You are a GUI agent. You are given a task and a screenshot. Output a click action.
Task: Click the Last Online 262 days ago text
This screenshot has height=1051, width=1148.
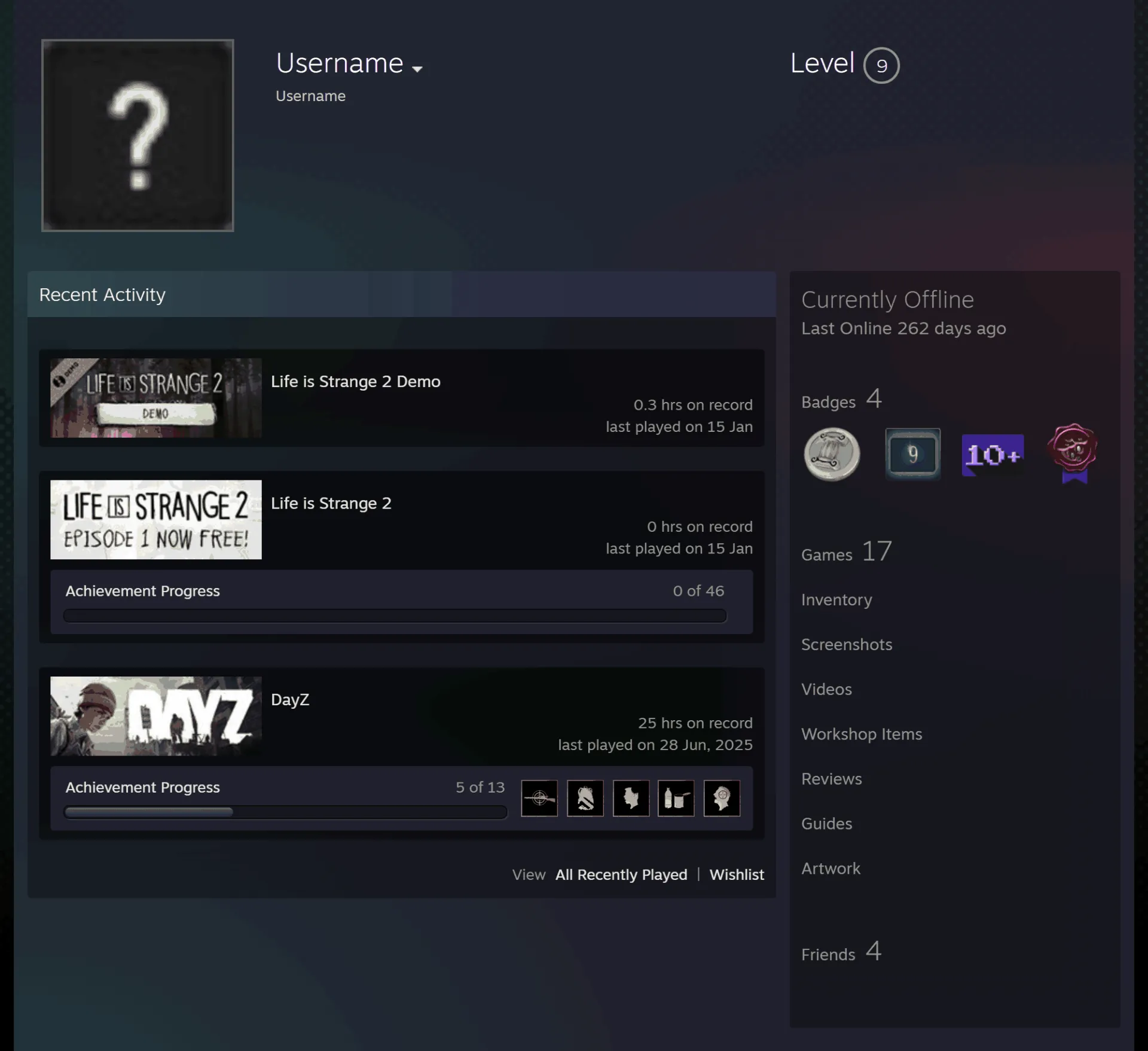pyautogui.click(x=903, y=329)
